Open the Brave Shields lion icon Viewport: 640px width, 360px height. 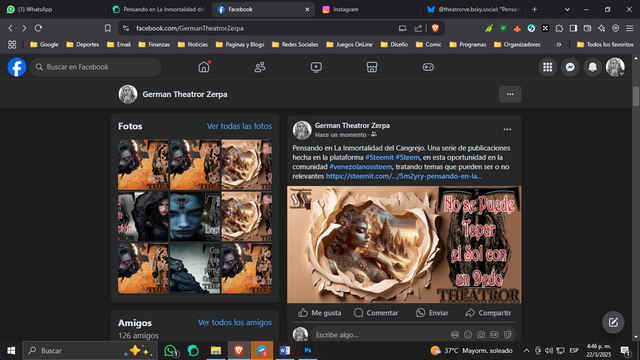[x=435, y=28]
